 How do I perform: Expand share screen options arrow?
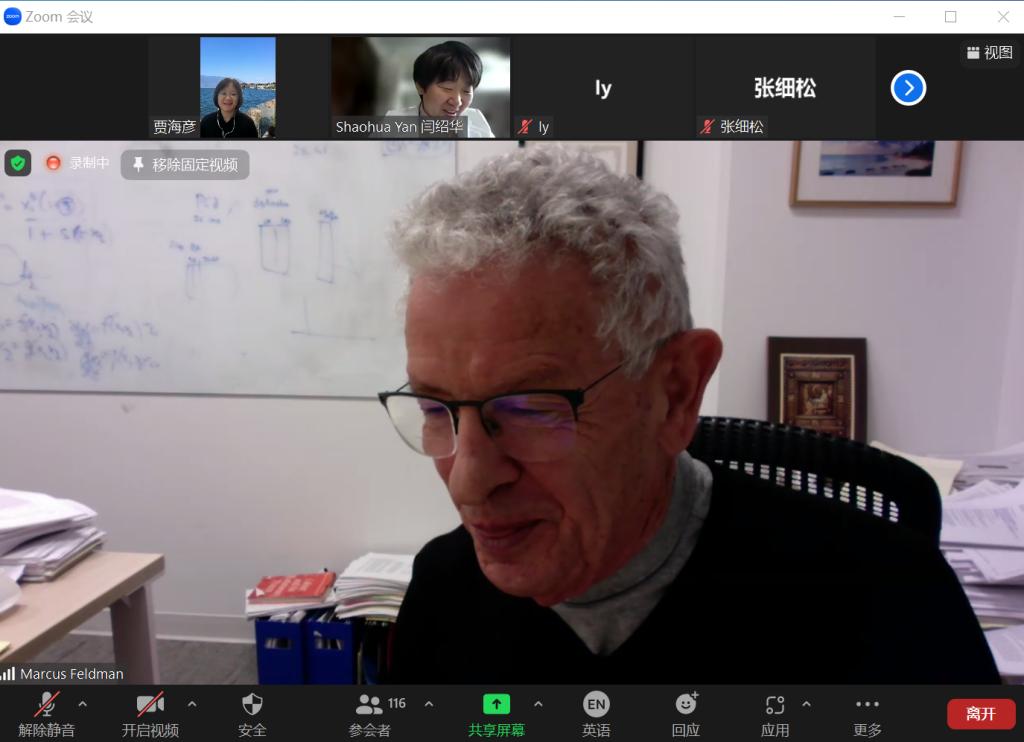538,704
